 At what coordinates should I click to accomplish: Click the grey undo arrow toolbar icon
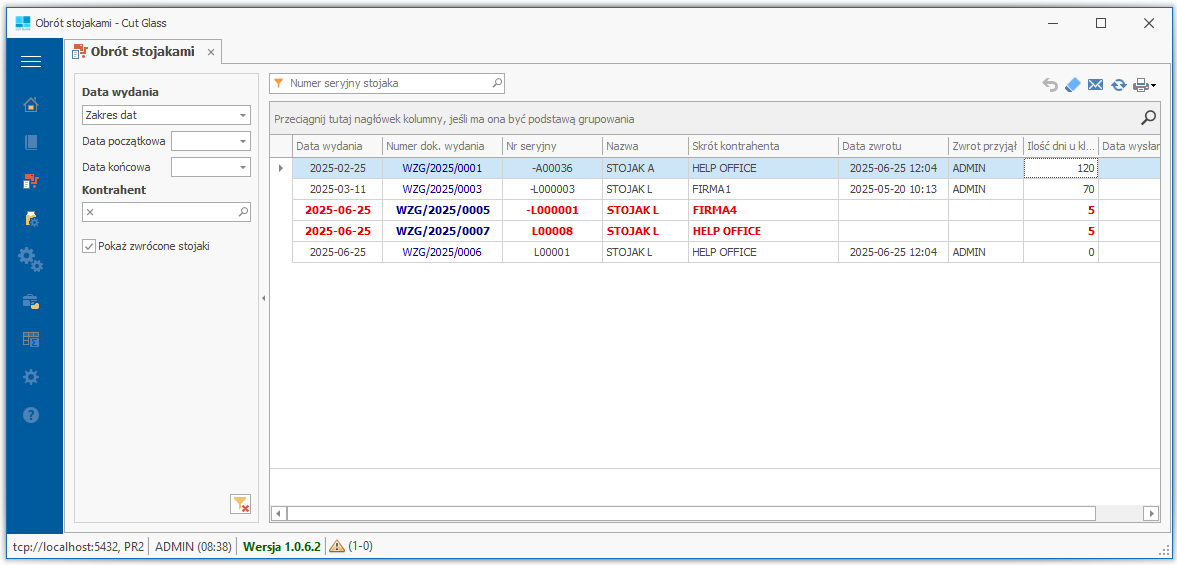pos(1050,85)
